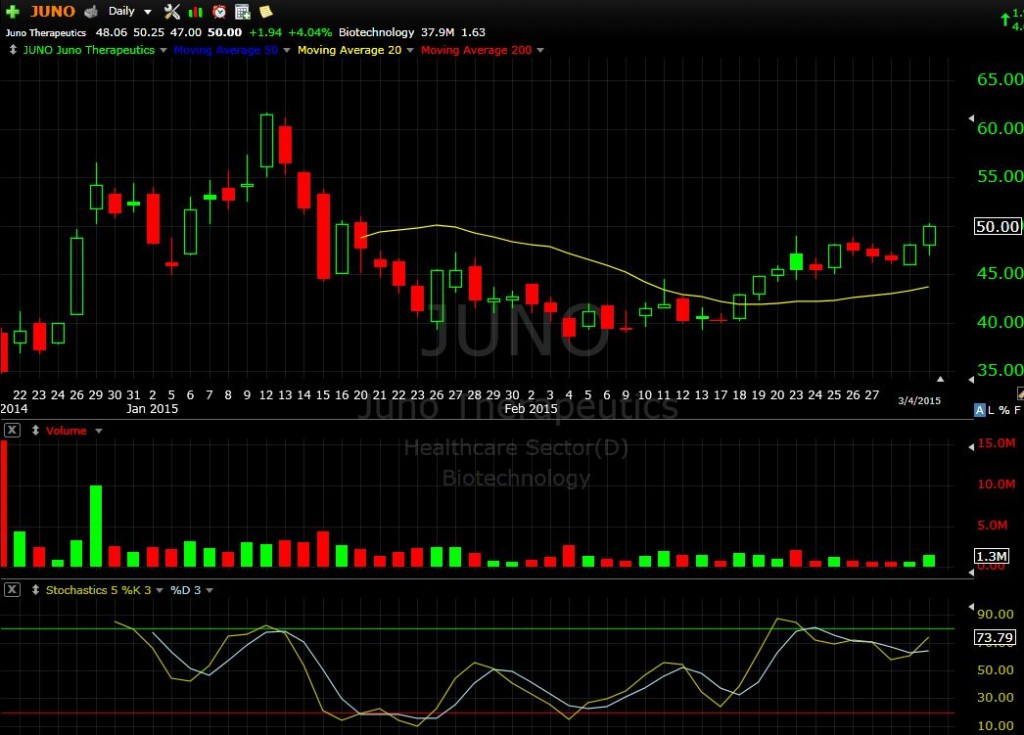The image size is (1024, 735).
Task: Toggle the F scale option
Action: click(1017, 410)
